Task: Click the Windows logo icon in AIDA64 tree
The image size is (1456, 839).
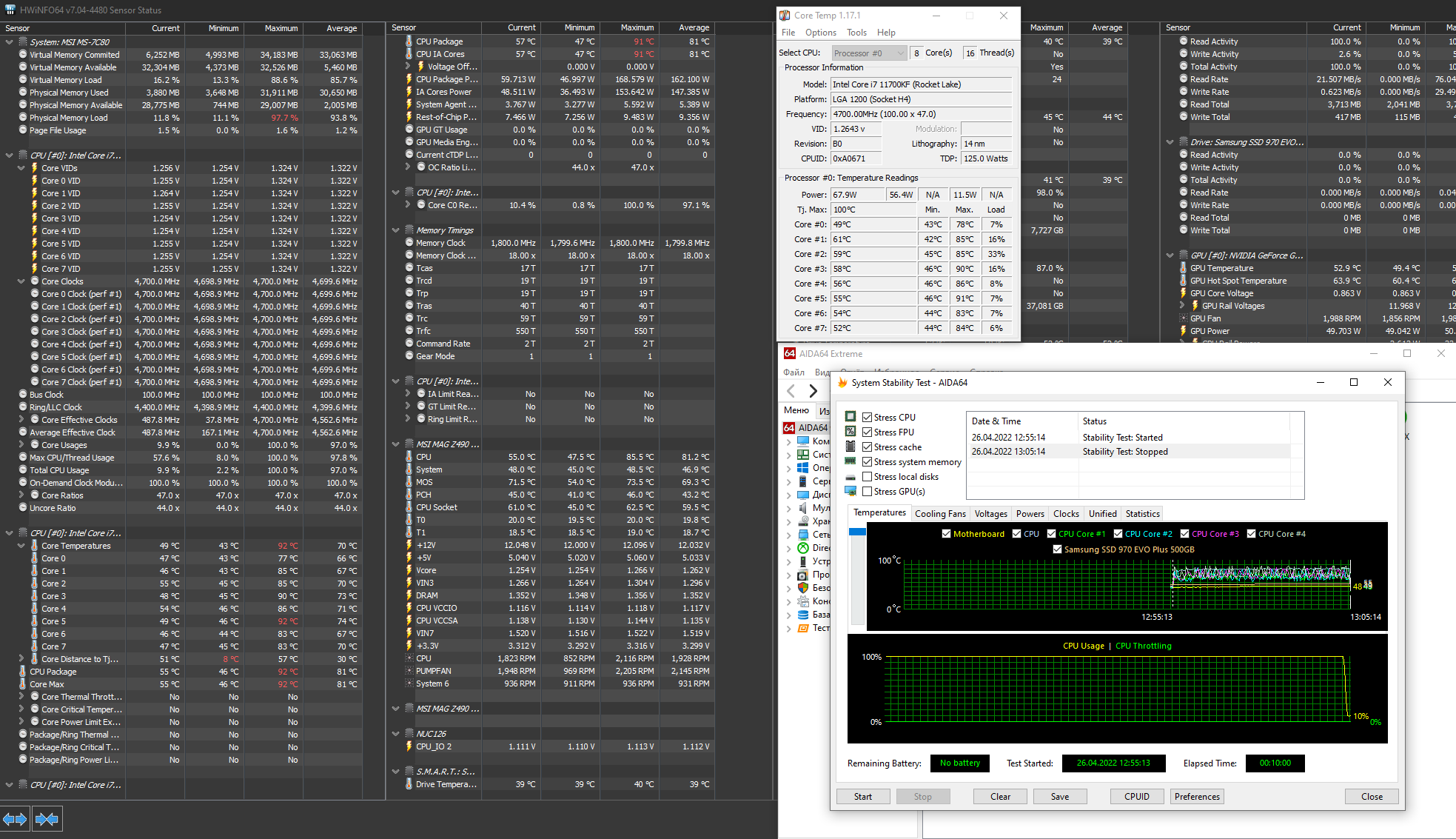Action: tap(802, 468)
